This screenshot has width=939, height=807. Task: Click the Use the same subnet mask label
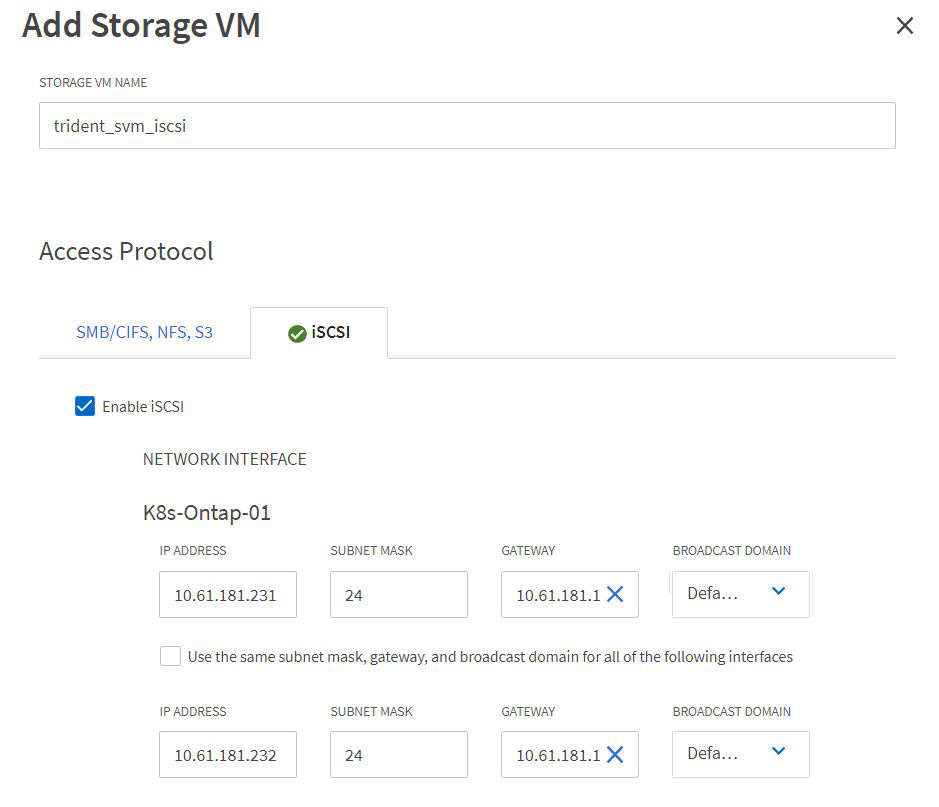[490, 657]
